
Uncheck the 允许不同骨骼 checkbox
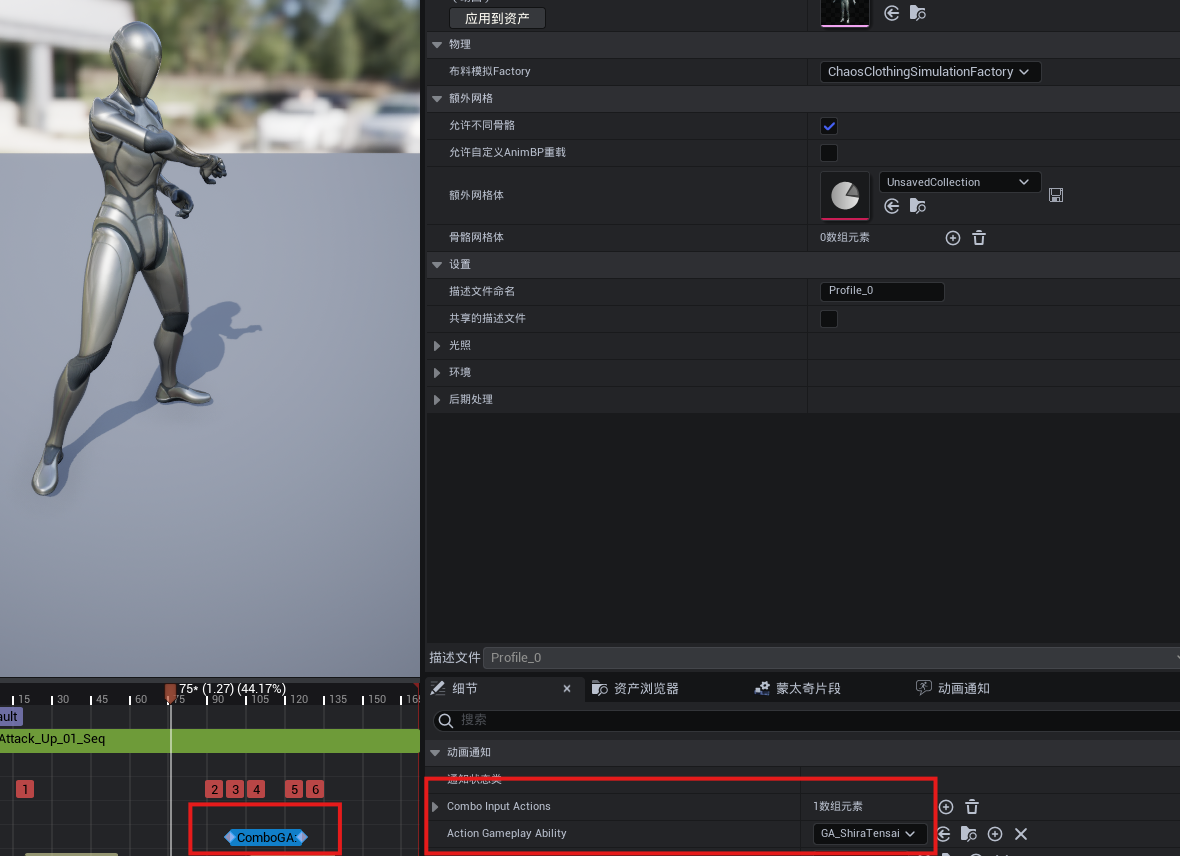(x=828, y=126)
